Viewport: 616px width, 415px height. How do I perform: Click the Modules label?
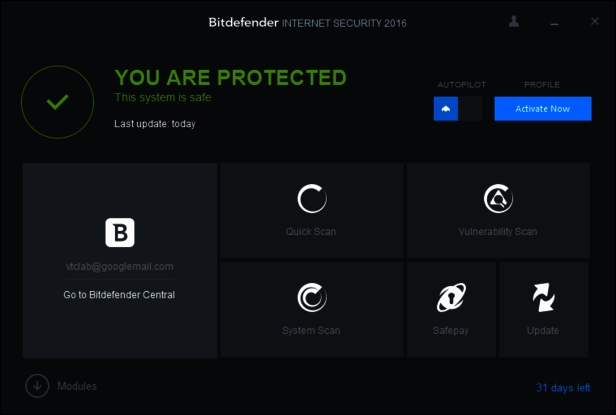77,386
